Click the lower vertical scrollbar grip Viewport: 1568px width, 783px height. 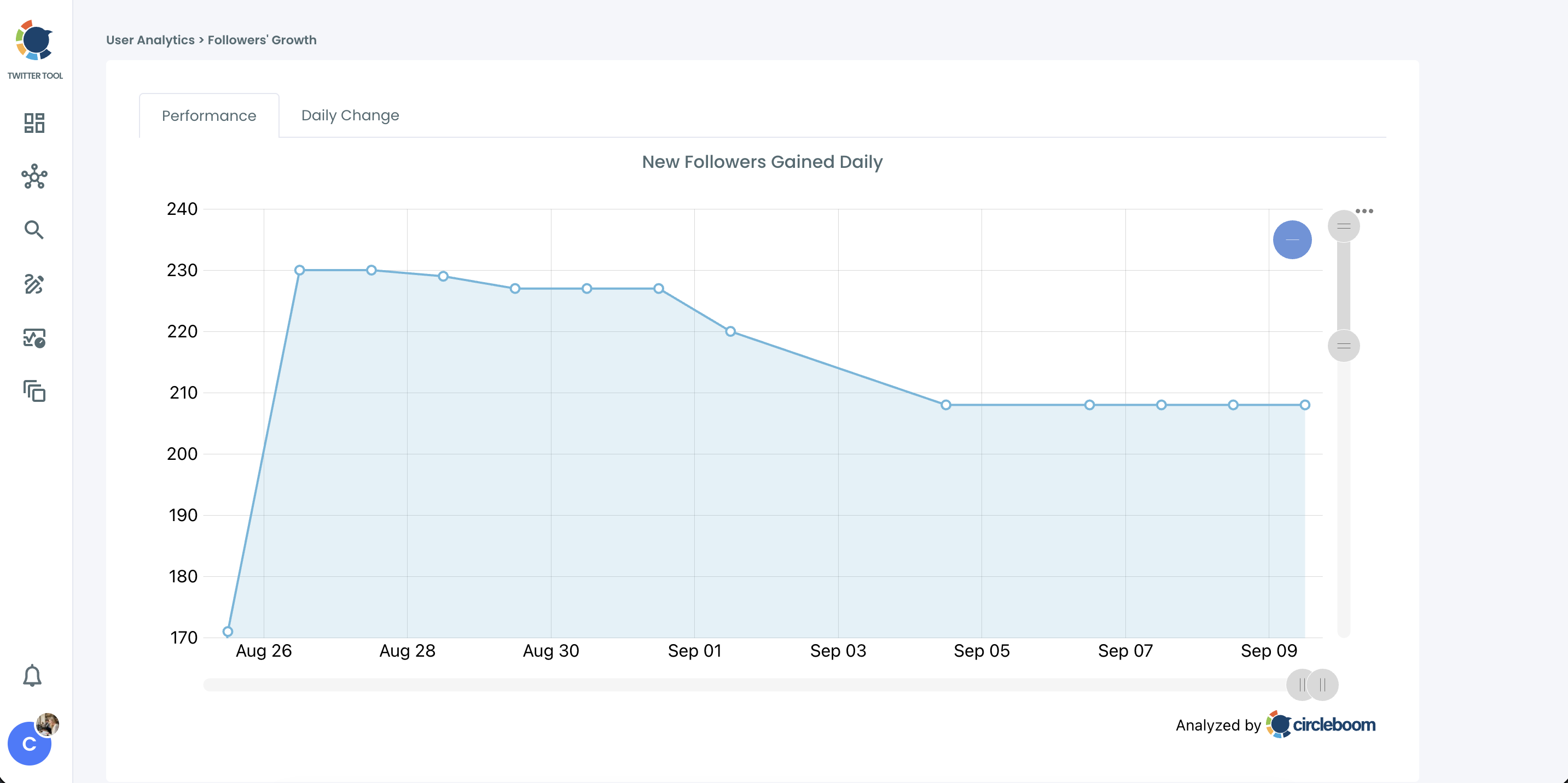[x=1343, y=346]
